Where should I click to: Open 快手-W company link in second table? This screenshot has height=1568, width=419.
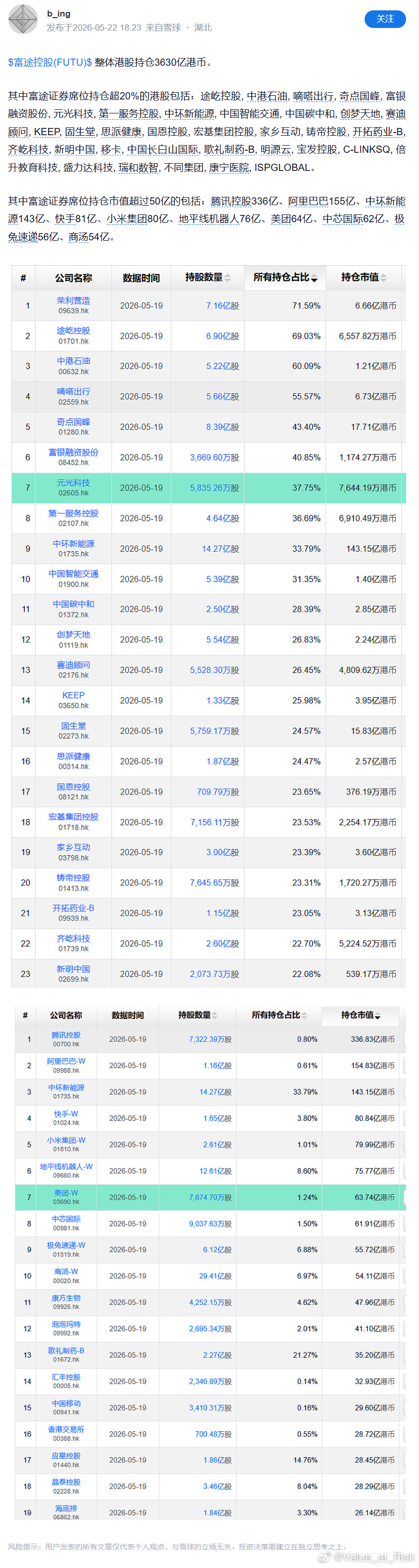(x=66, y=1114)
